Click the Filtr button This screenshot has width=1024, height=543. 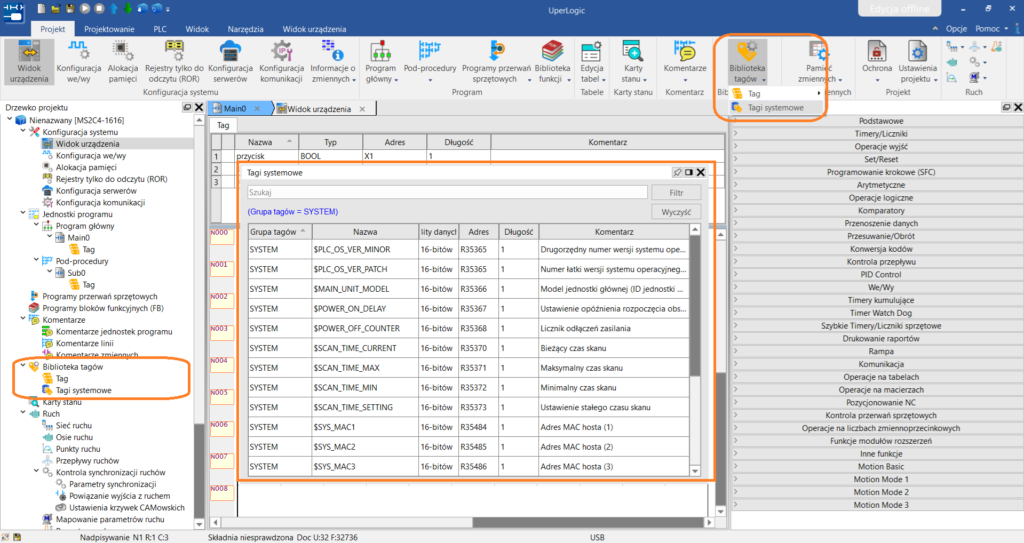coord(676,193)
